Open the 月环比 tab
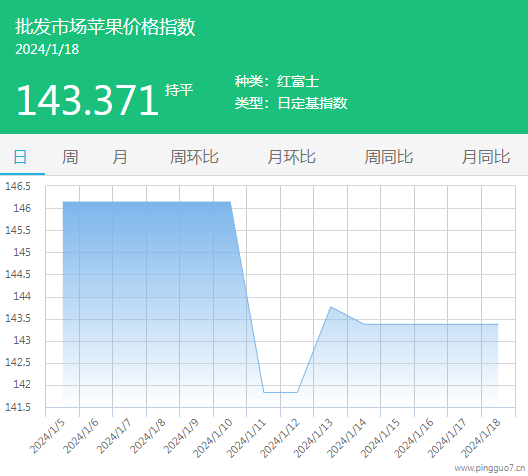The image size is (528, 476). tap(292, 157)
